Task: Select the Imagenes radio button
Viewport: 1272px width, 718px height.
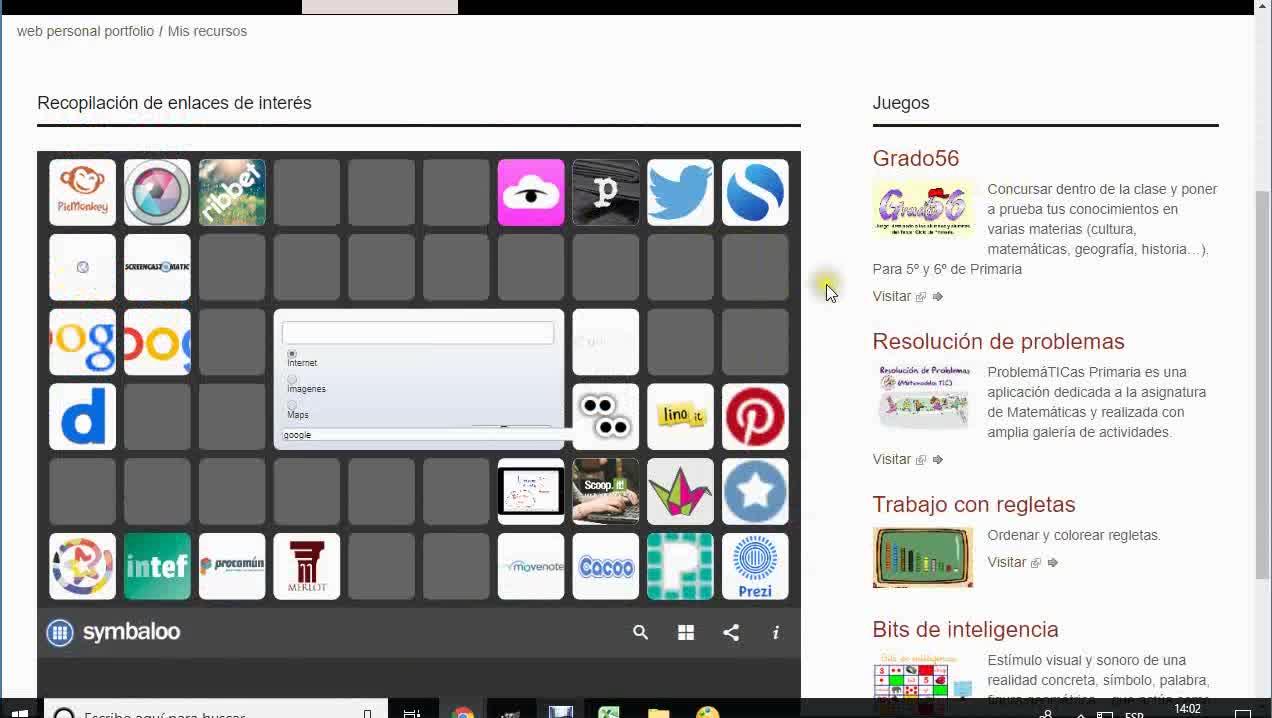Action: (x=292, y=380)
